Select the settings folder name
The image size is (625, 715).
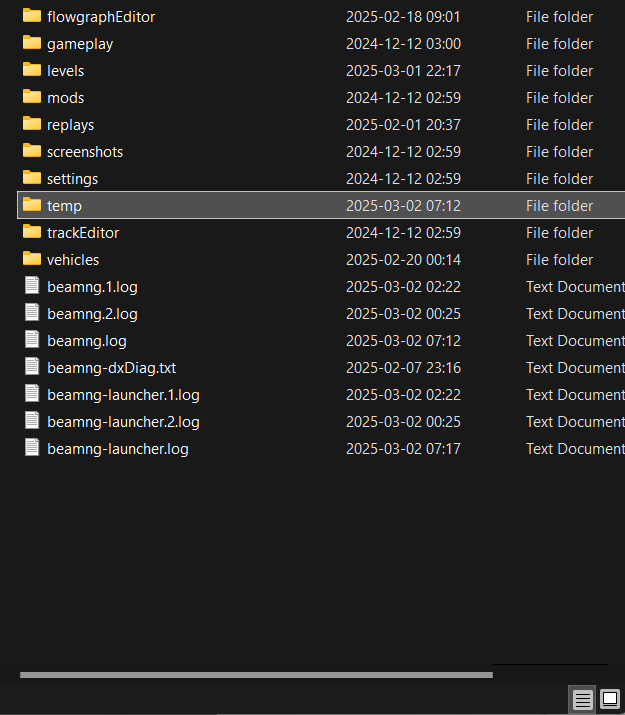72,178
